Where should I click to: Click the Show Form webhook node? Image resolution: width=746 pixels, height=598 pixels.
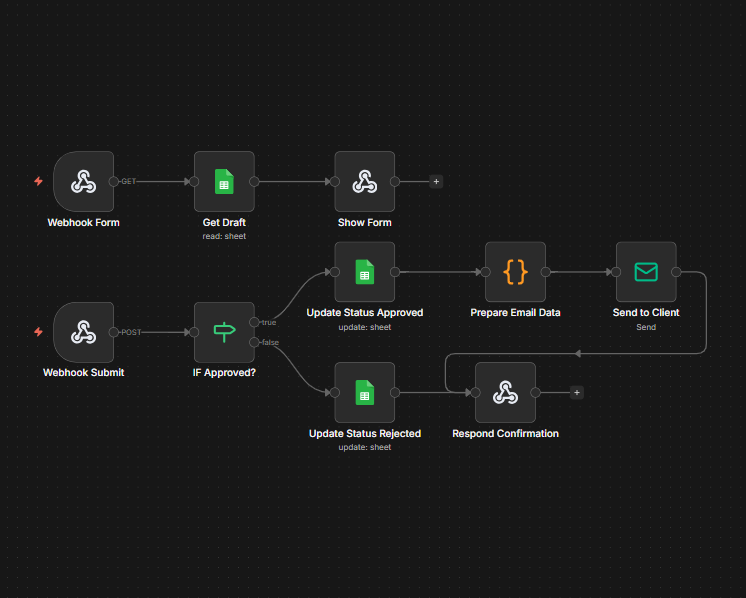[364, 182]
